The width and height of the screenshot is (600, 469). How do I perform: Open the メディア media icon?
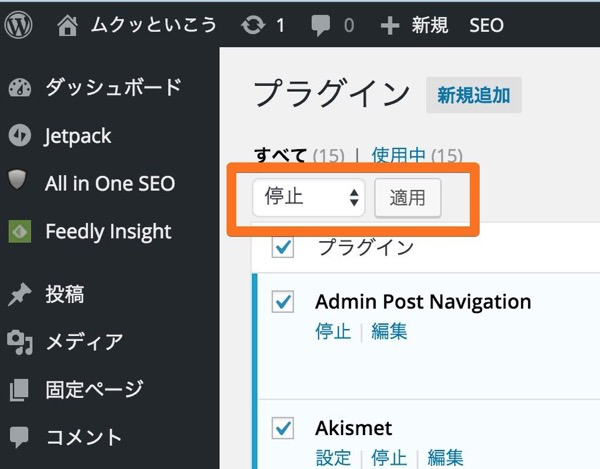click(x=20, y=342)
